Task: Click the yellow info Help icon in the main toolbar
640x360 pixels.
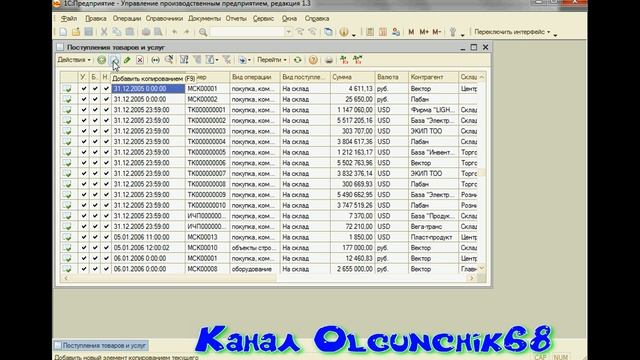Action: [x=344, y=32]
